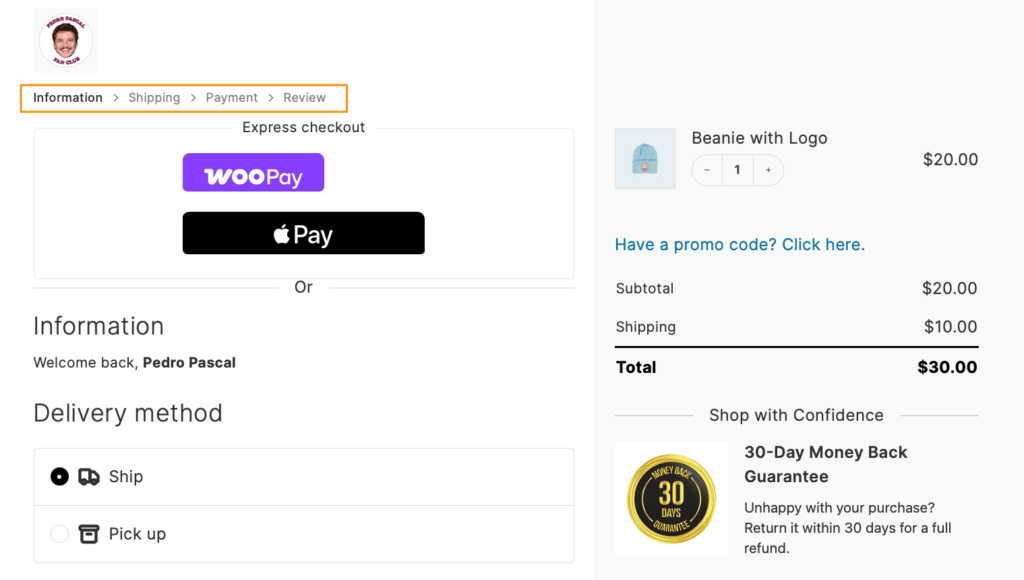
Task: Click the Beanie $20.00 item price
Action: 950,159
